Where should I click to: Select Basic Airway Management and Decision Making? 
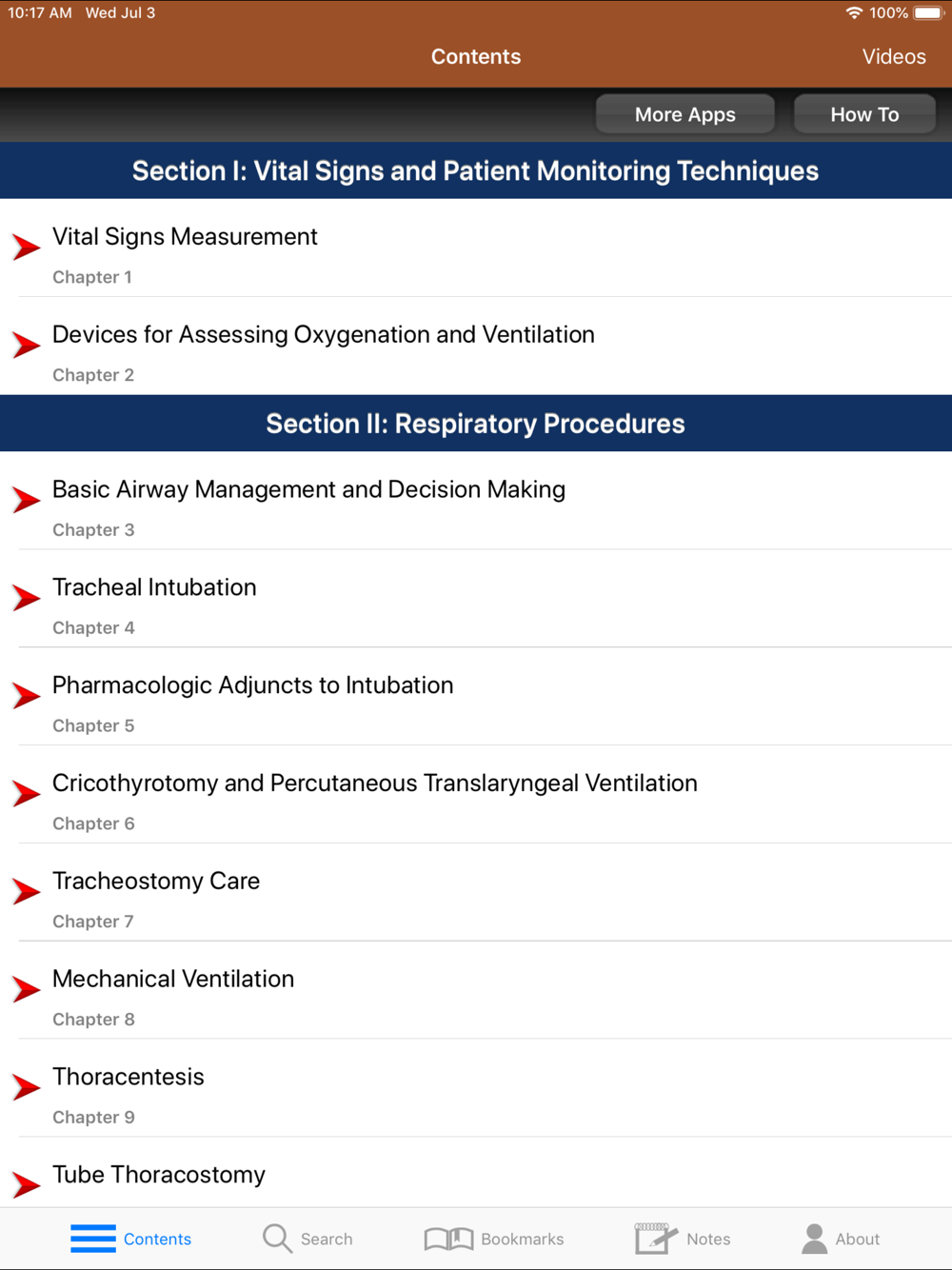(308, 490)
